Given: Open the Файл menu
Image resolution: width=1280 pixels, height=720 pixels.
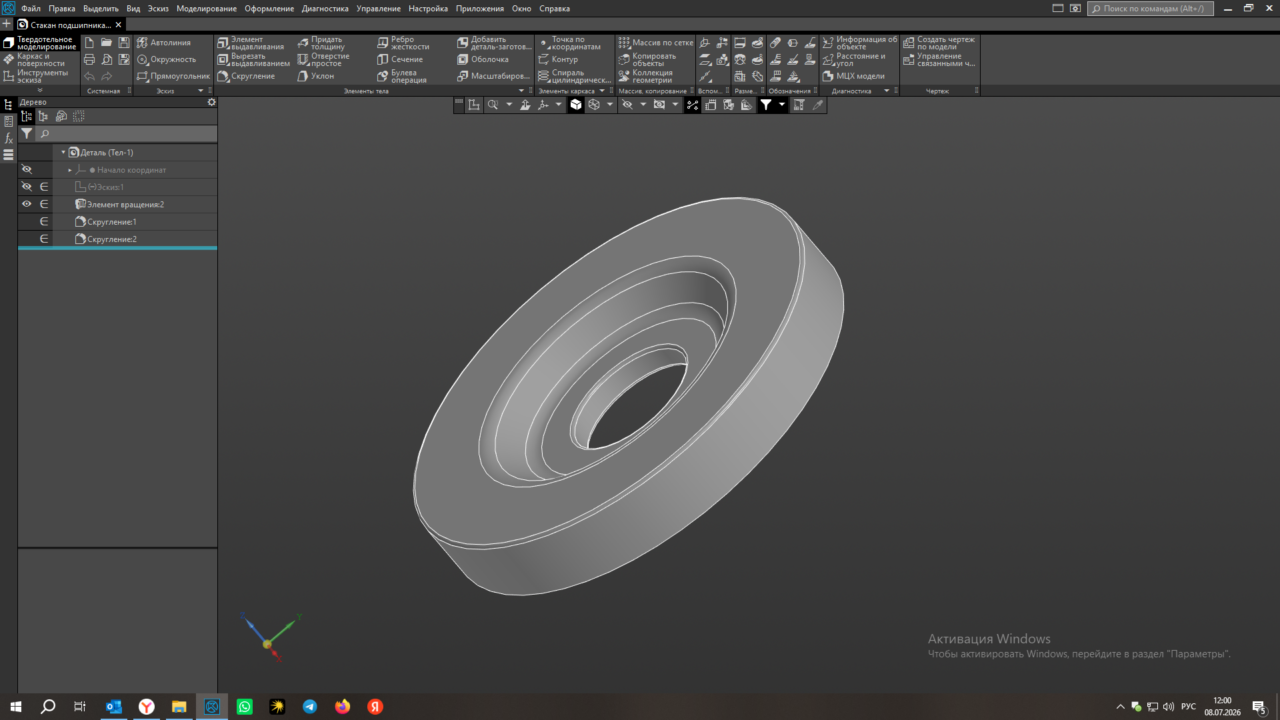Looking at the screenshot, I should point(31,8).
